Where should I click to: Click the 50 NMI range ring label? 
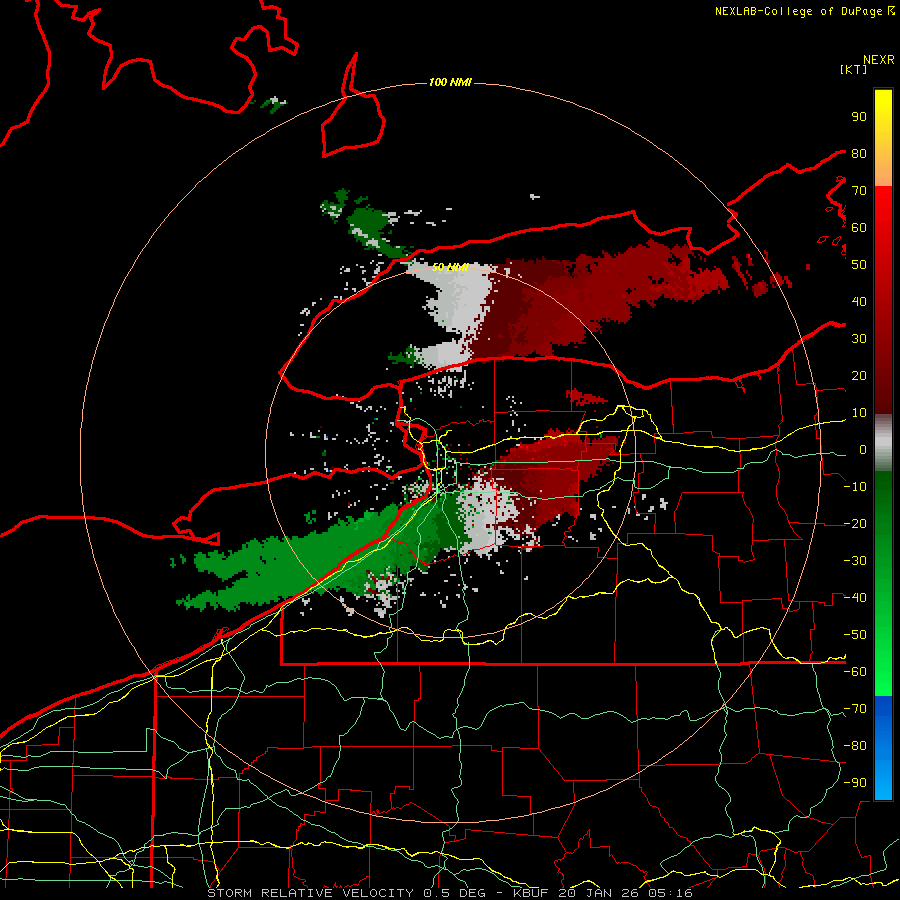pyautogui.click(x=450, y=267)
